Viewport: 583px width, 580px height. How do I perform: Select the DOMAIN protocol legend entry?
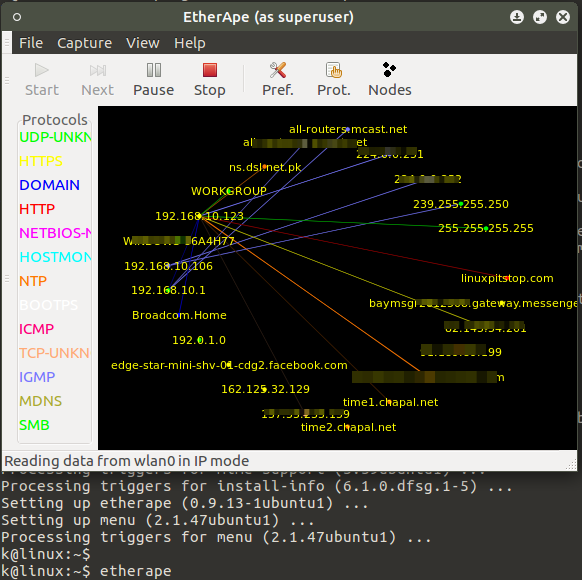click(x=49, y=185)
